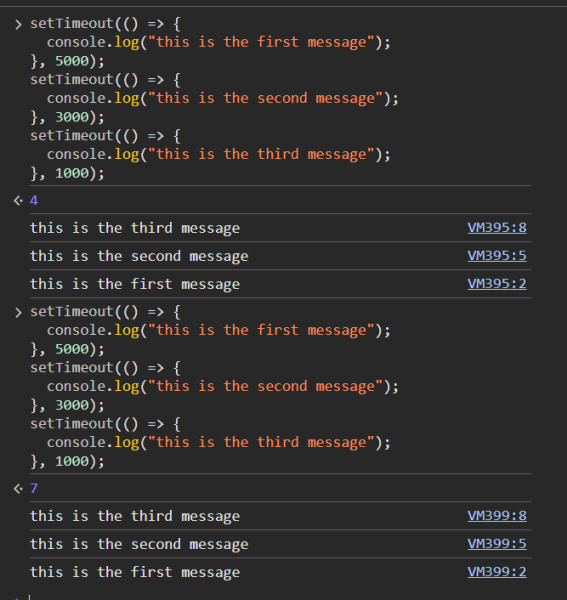The width and height of the screenshot is (567, 600).
Task: Open the VM395:2 source link
Action: click(497, 284)
